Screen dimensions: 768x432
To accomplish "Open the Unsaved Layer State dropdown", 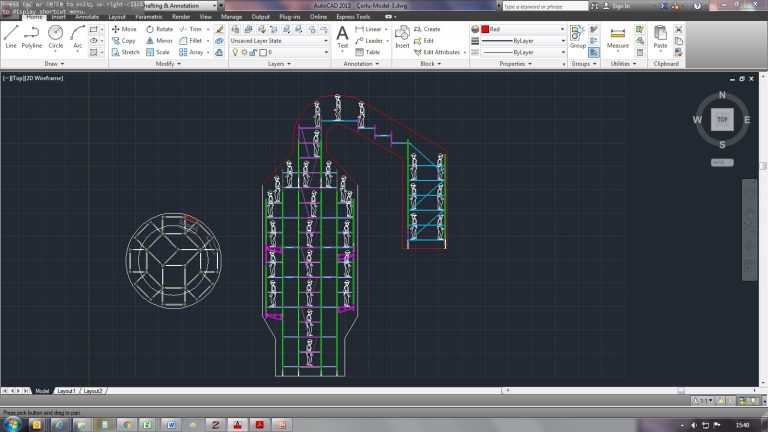I will click(x=279, y=41).
